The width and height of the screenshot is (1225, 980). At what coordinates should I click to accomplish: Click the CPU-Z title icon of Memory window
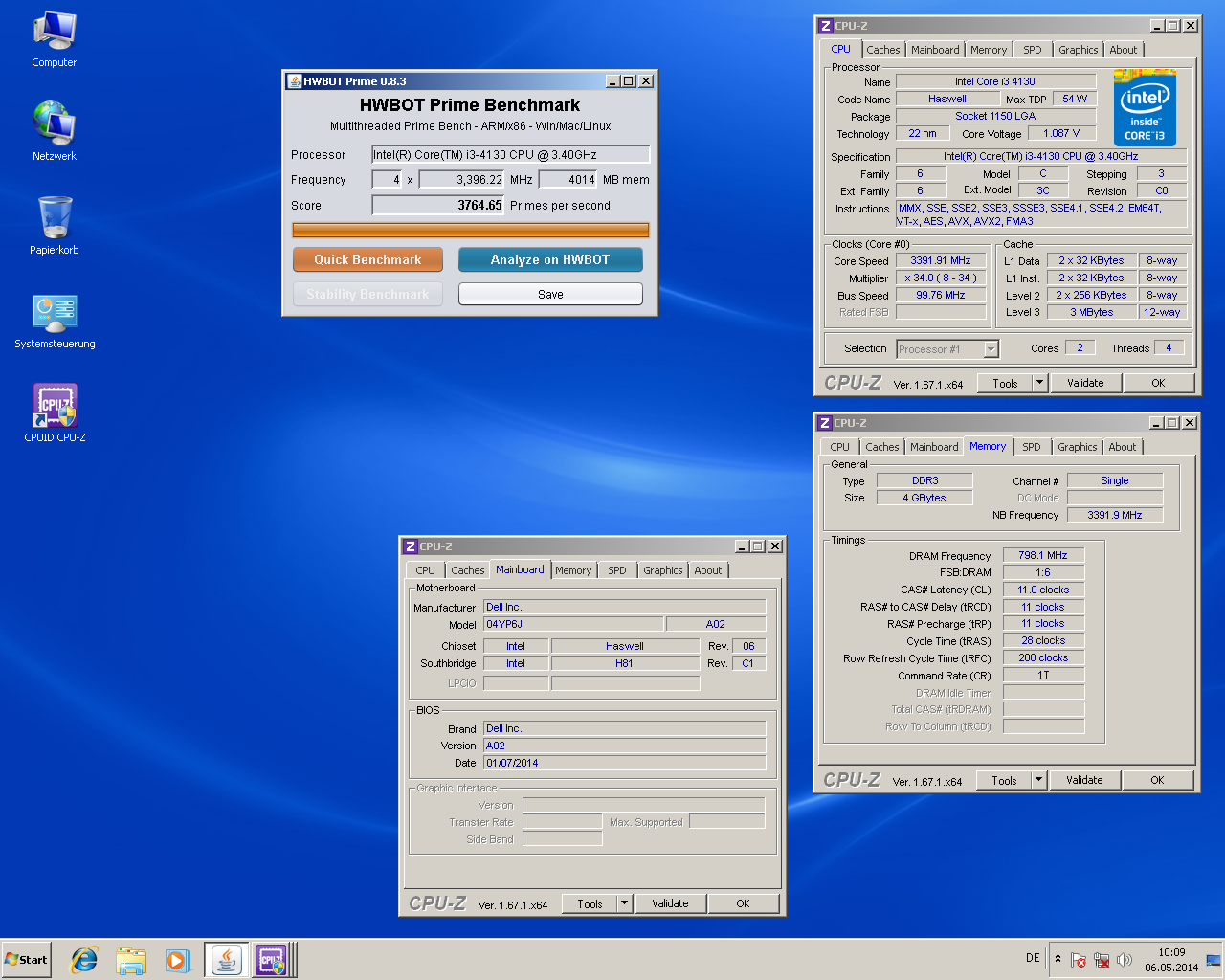tap(824, 423)
